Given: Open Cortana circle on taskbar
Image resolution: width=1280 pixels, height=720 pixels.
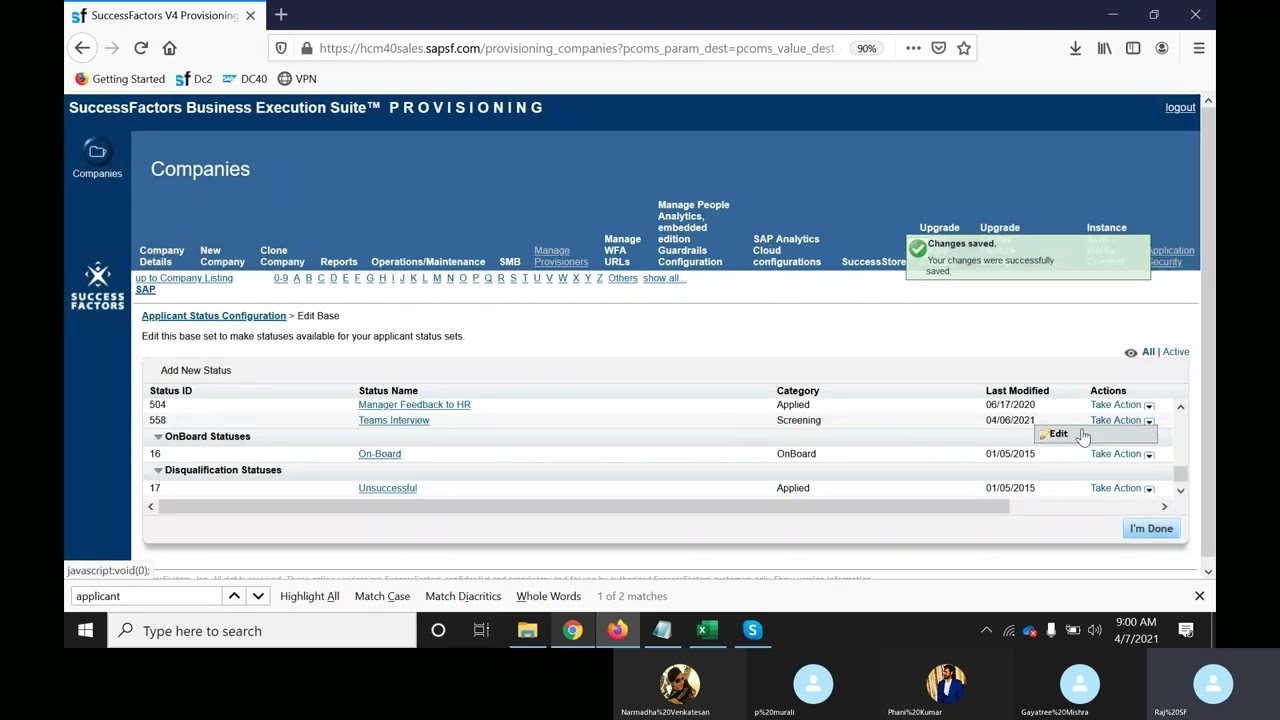Looking at the screenshot, I should click(x=438, y=631).
